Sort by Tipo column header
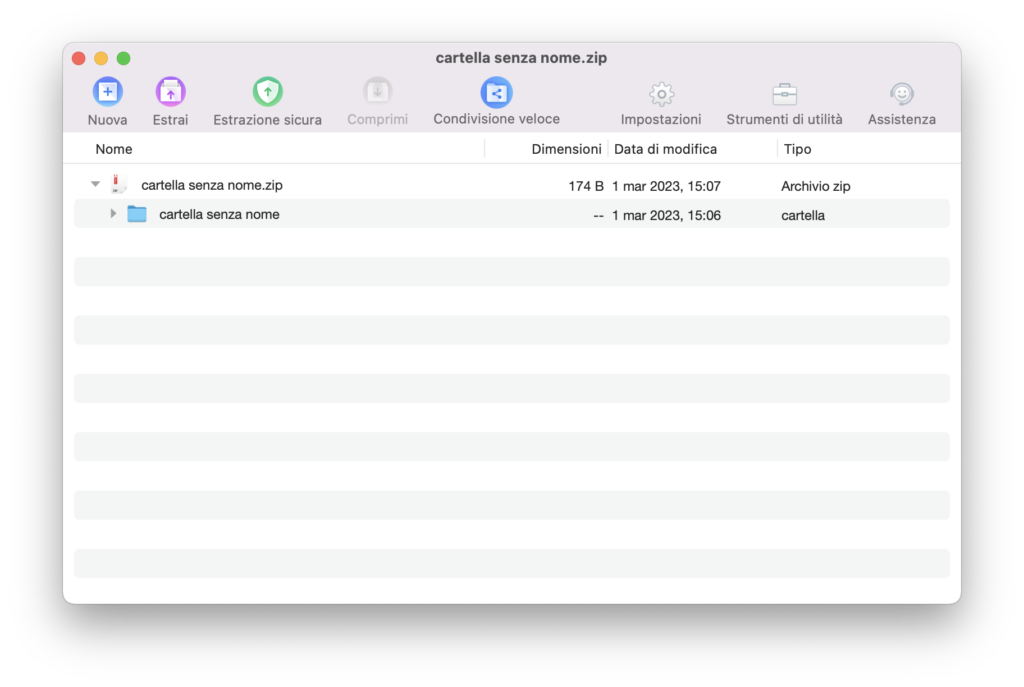 pyautogui.click(x=798, y=149)
